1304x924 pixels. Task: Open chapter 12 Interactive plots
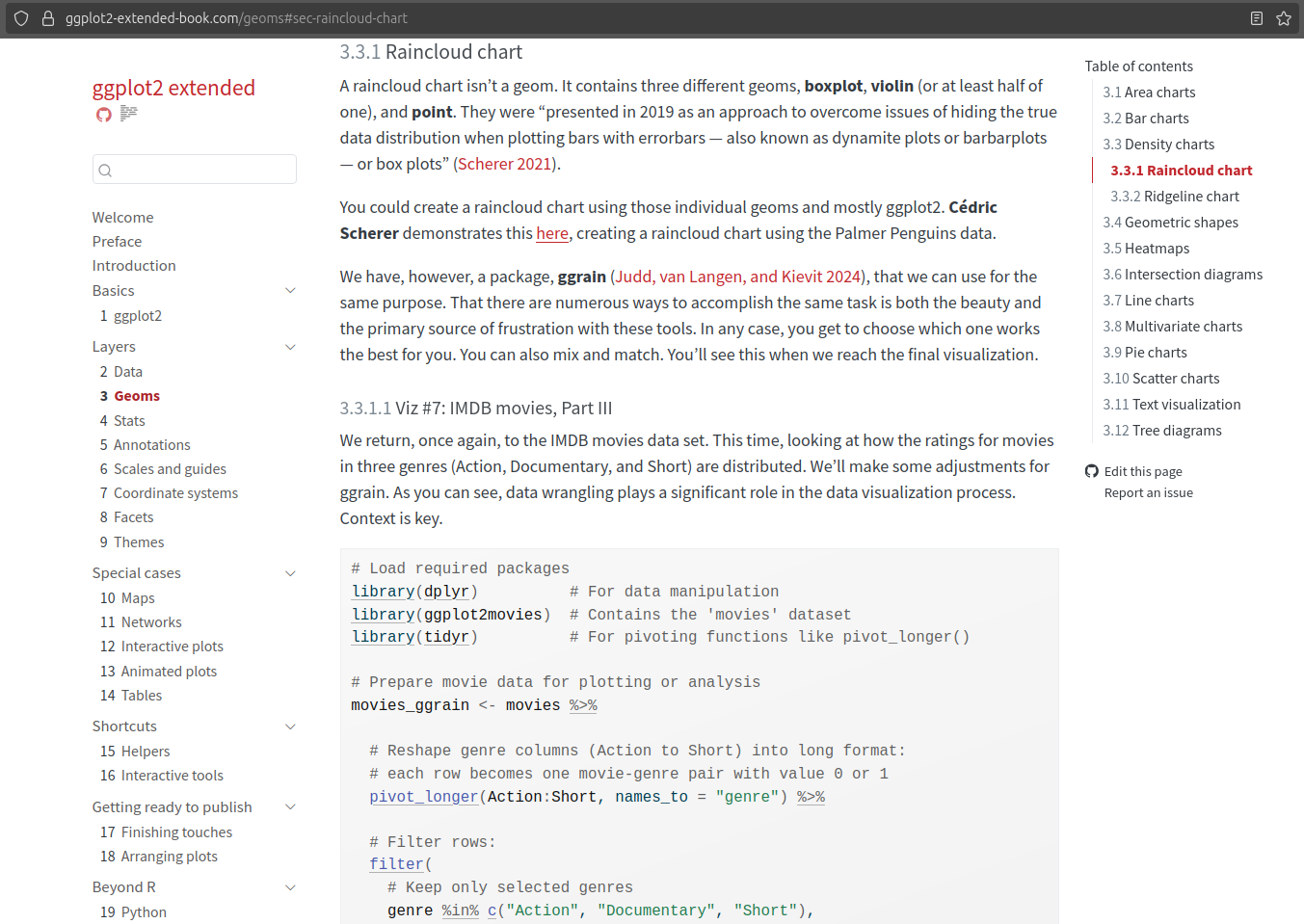162,647
